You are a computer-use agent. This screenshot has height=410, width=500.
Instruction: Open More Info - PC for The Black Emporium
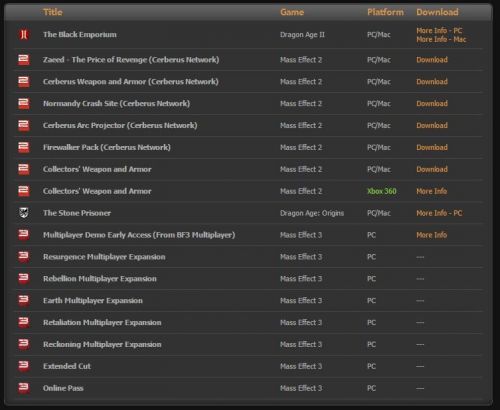(439, 31)
